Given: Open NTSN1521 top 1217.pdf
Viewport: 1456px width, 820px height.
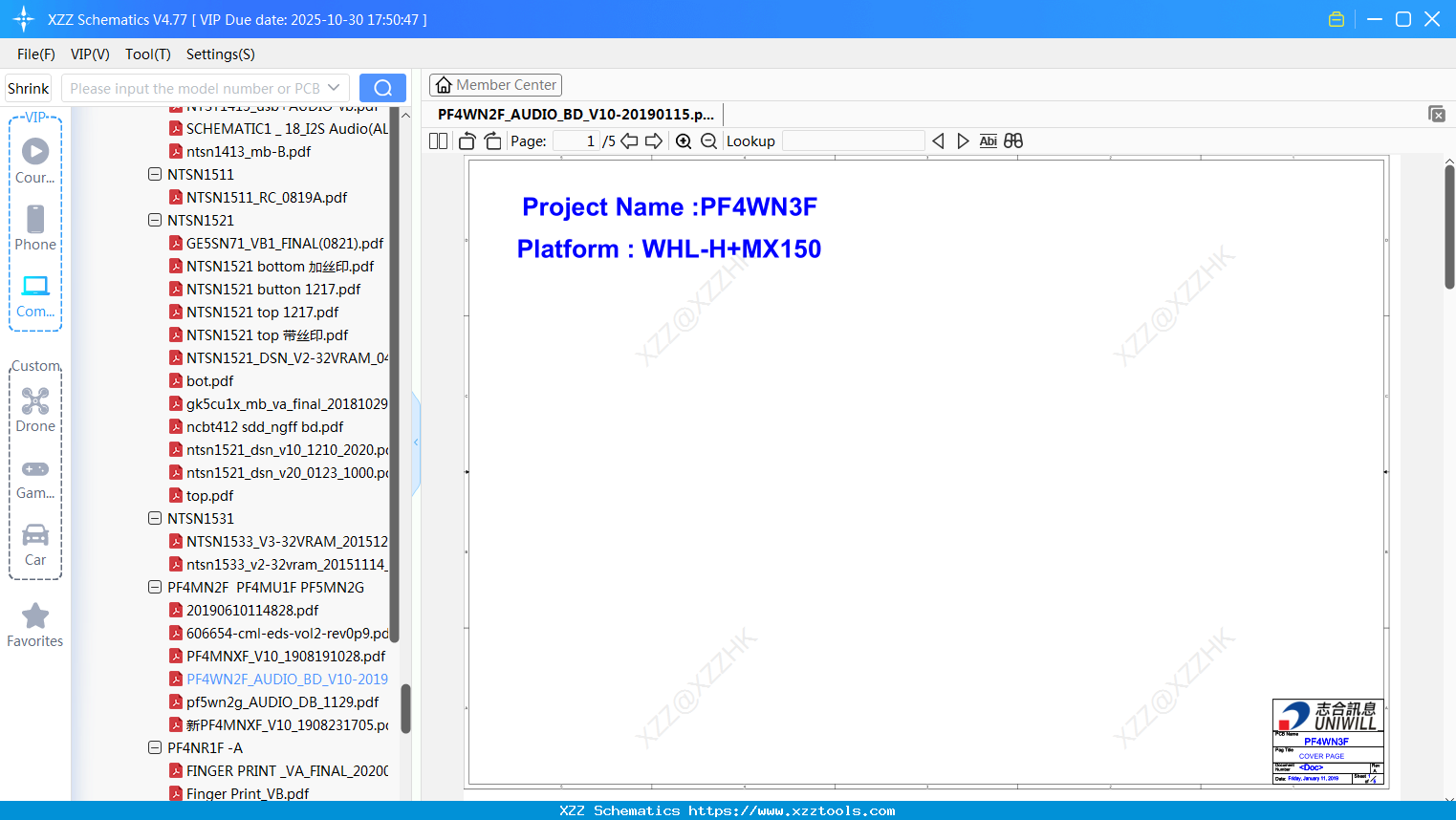Looking at the screenshot, I should (x=262, y=312).
